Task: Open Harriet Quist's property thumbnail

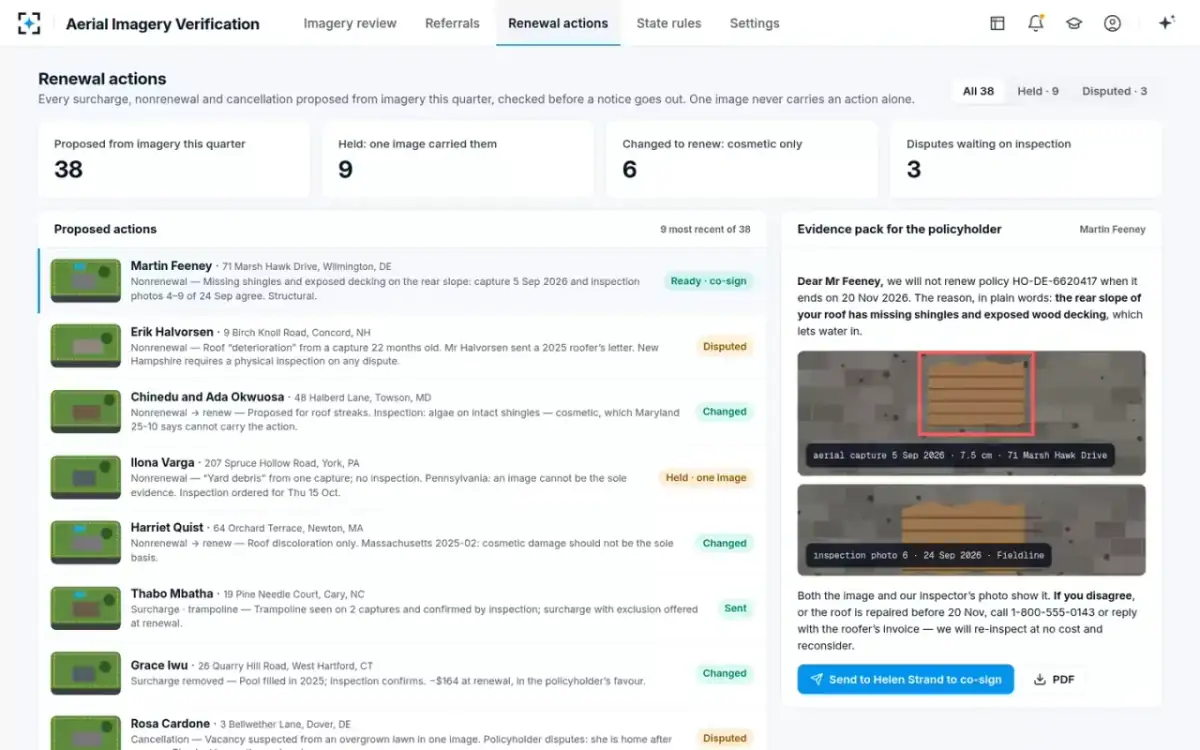Action: (x=85, y=542)
